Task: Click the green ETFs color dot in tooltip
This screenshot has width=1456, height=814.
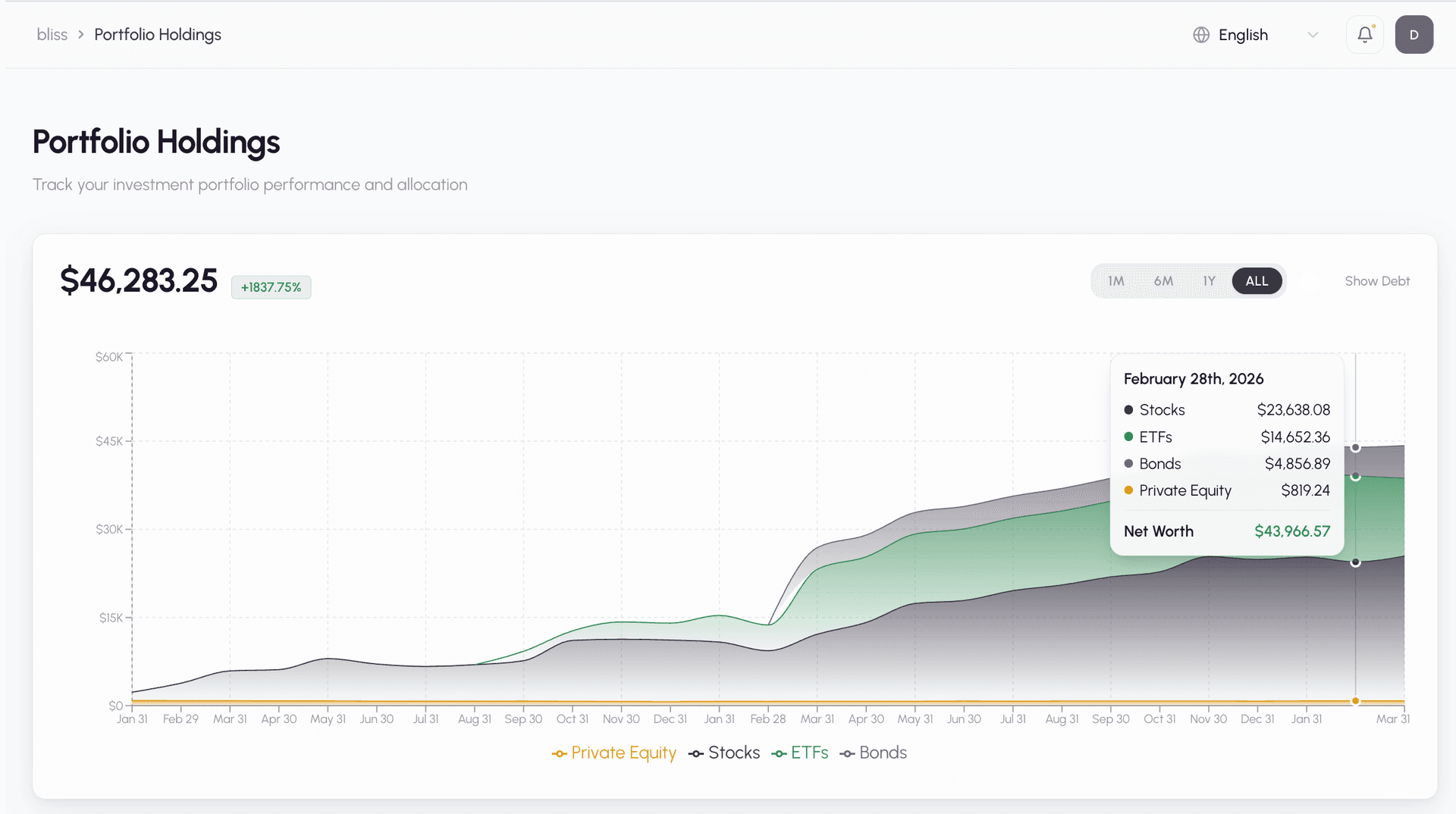Action: point(1128,437)
